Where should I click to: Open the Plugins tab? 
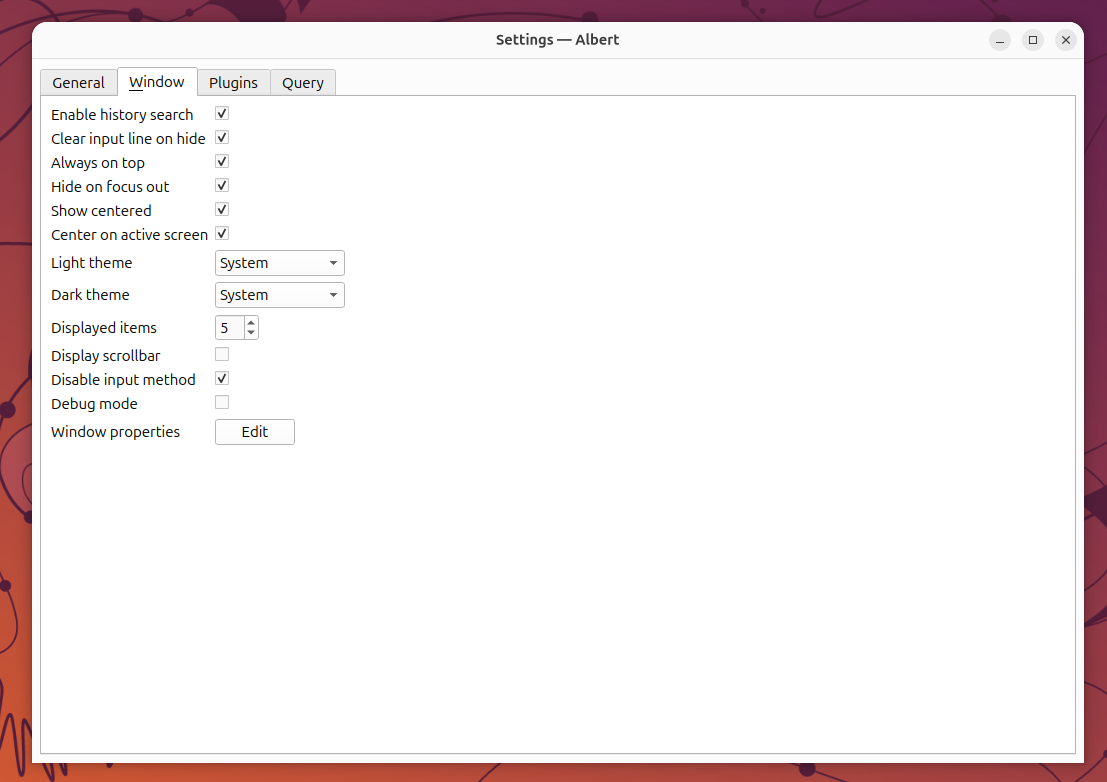pos(233,83)
